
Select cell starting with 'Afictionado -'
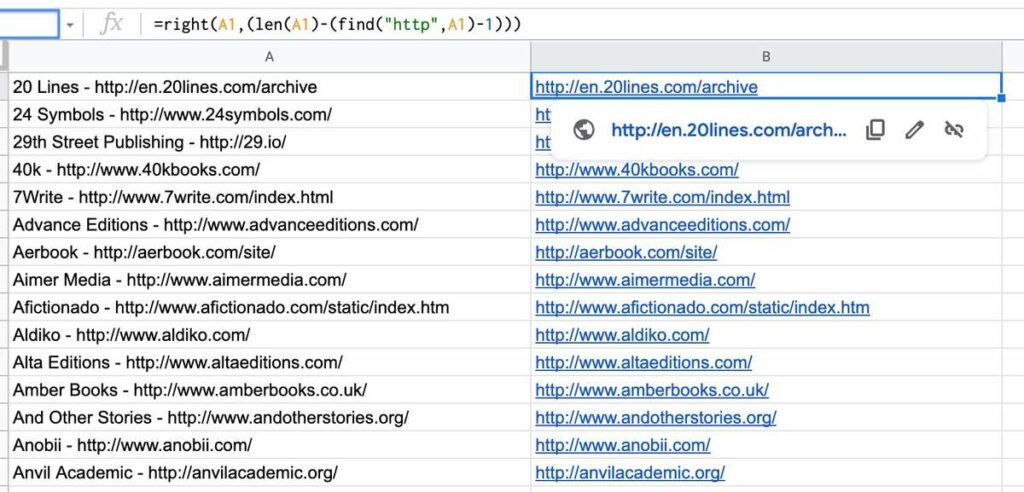click(x=269, y=306)
